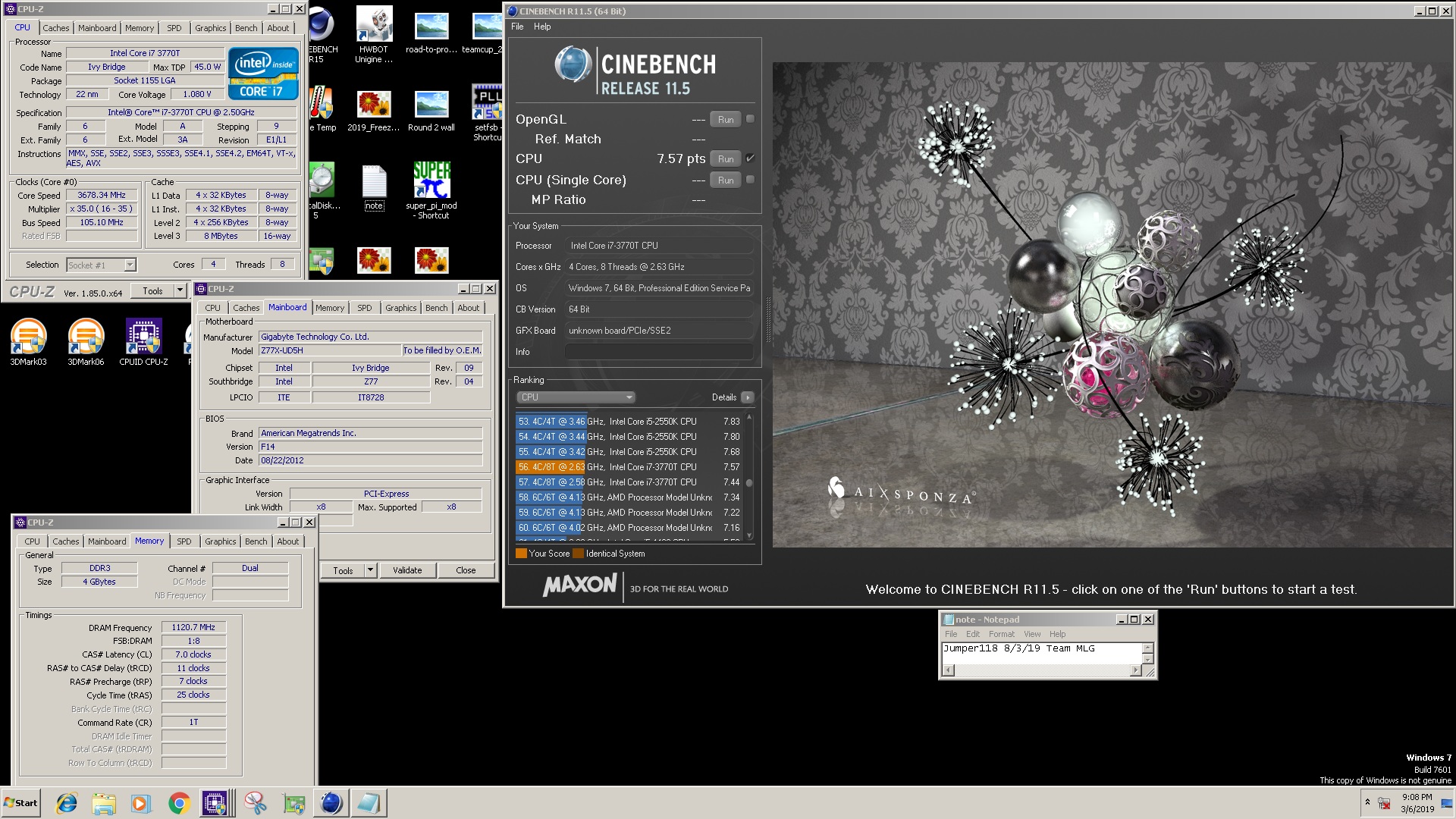
Task: Open the CPUID CPU-Z desktop shortcut
Action: point(143,342)
